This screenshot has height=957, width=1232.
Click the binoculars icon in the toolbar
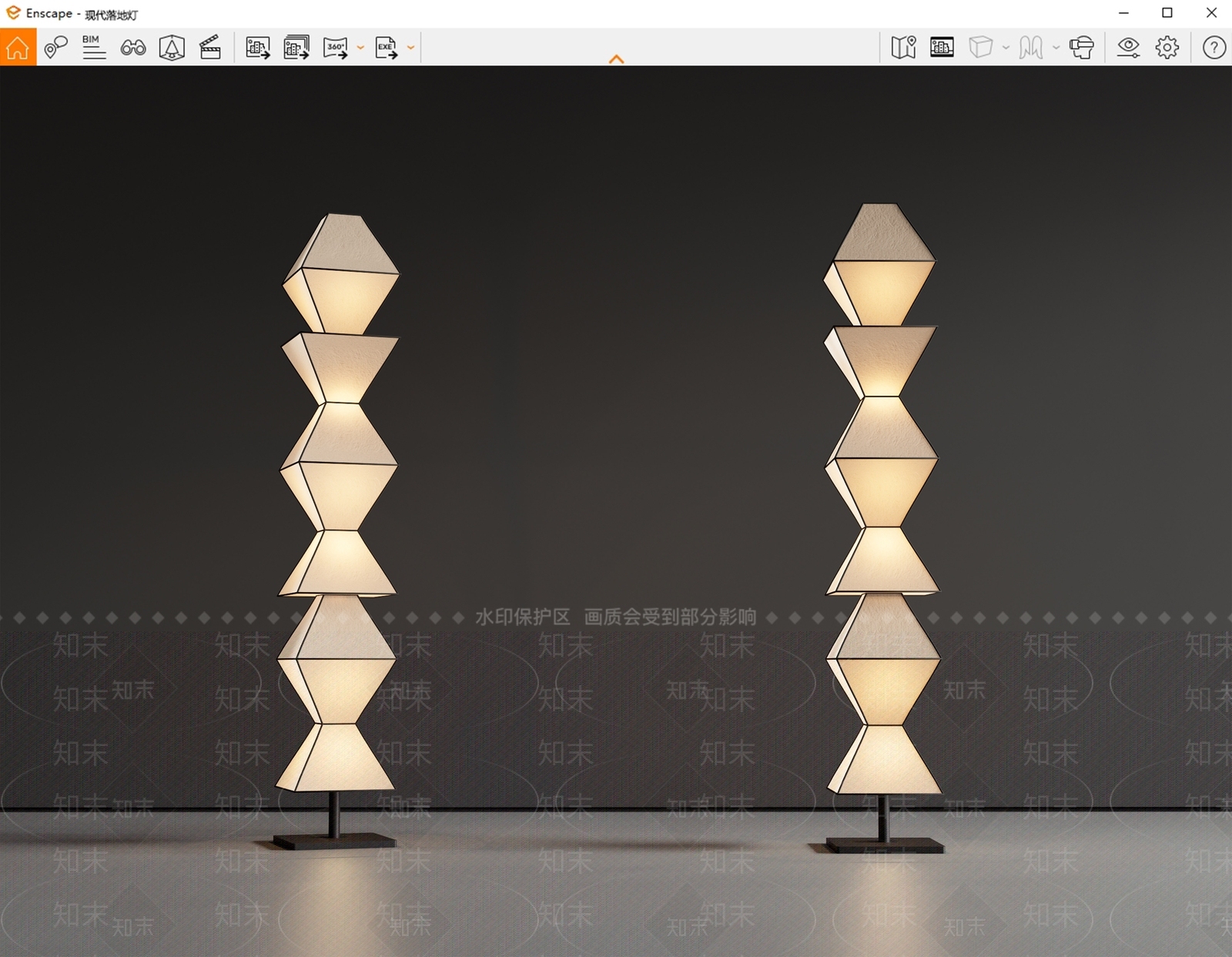click(133, 48)
